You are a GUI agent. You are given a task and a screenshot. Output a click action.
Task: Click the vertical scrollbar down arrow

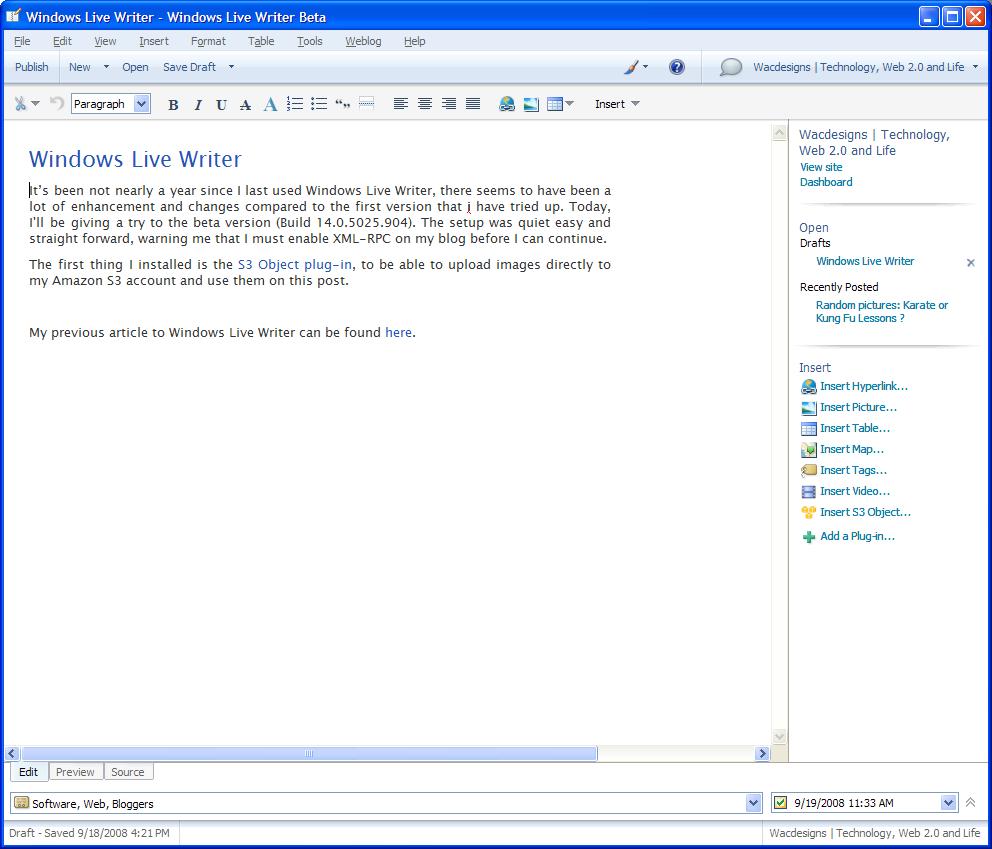(779, 736)
